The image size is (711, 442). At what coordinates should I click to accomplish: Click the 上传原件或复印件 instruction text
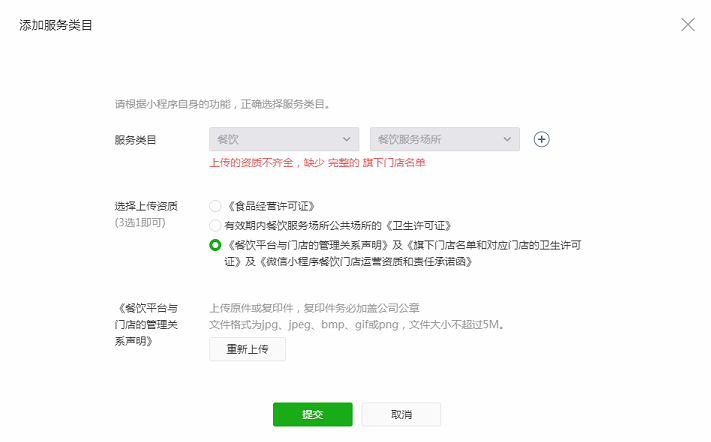(314, 308)
